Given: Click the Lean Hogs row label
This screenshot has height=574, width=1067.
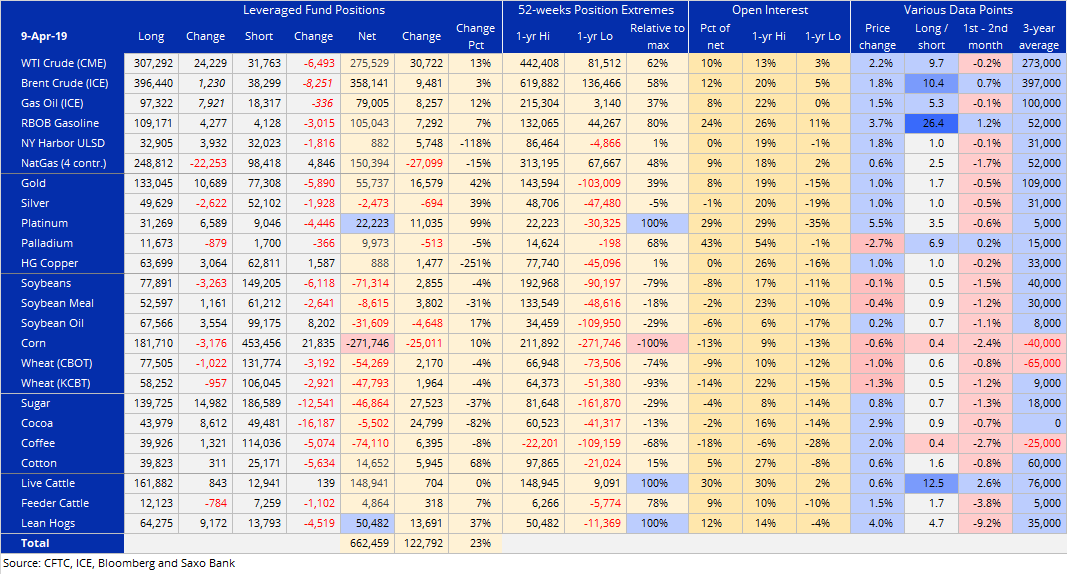Looking at the screenshot, I should [x=48, y=523].
